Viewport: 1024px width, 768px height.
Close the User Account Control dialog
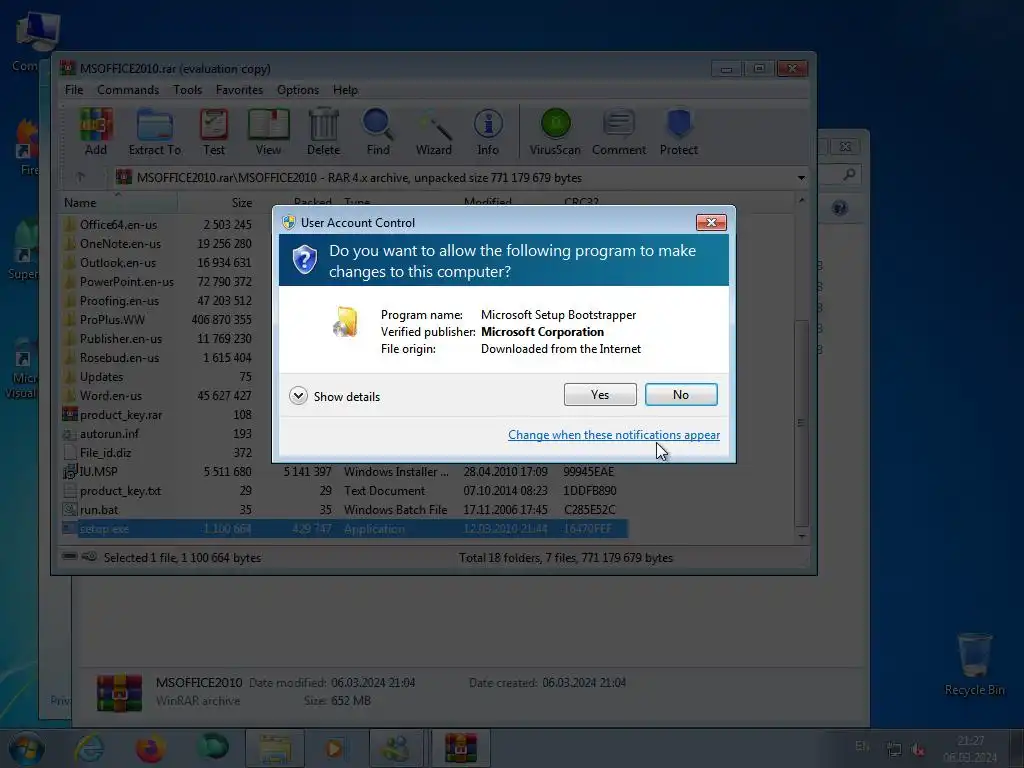(x=711, y=223)
